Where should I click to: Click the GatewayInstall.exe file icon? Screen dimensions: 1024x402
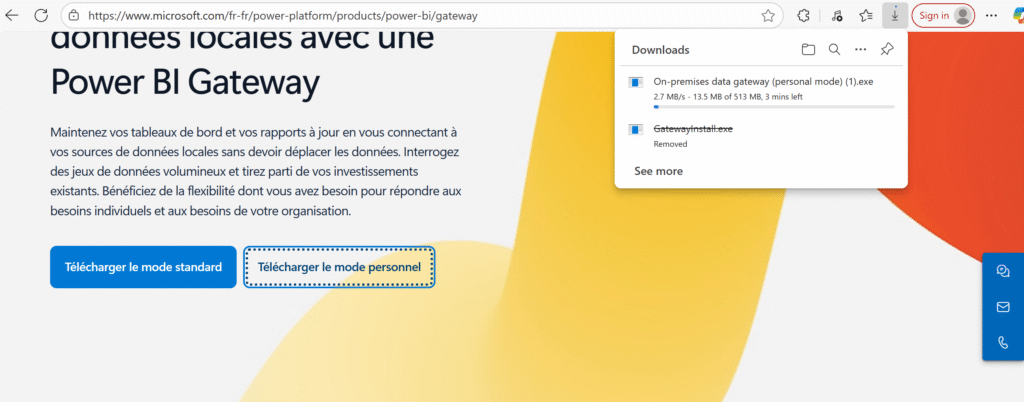point(635,129)
